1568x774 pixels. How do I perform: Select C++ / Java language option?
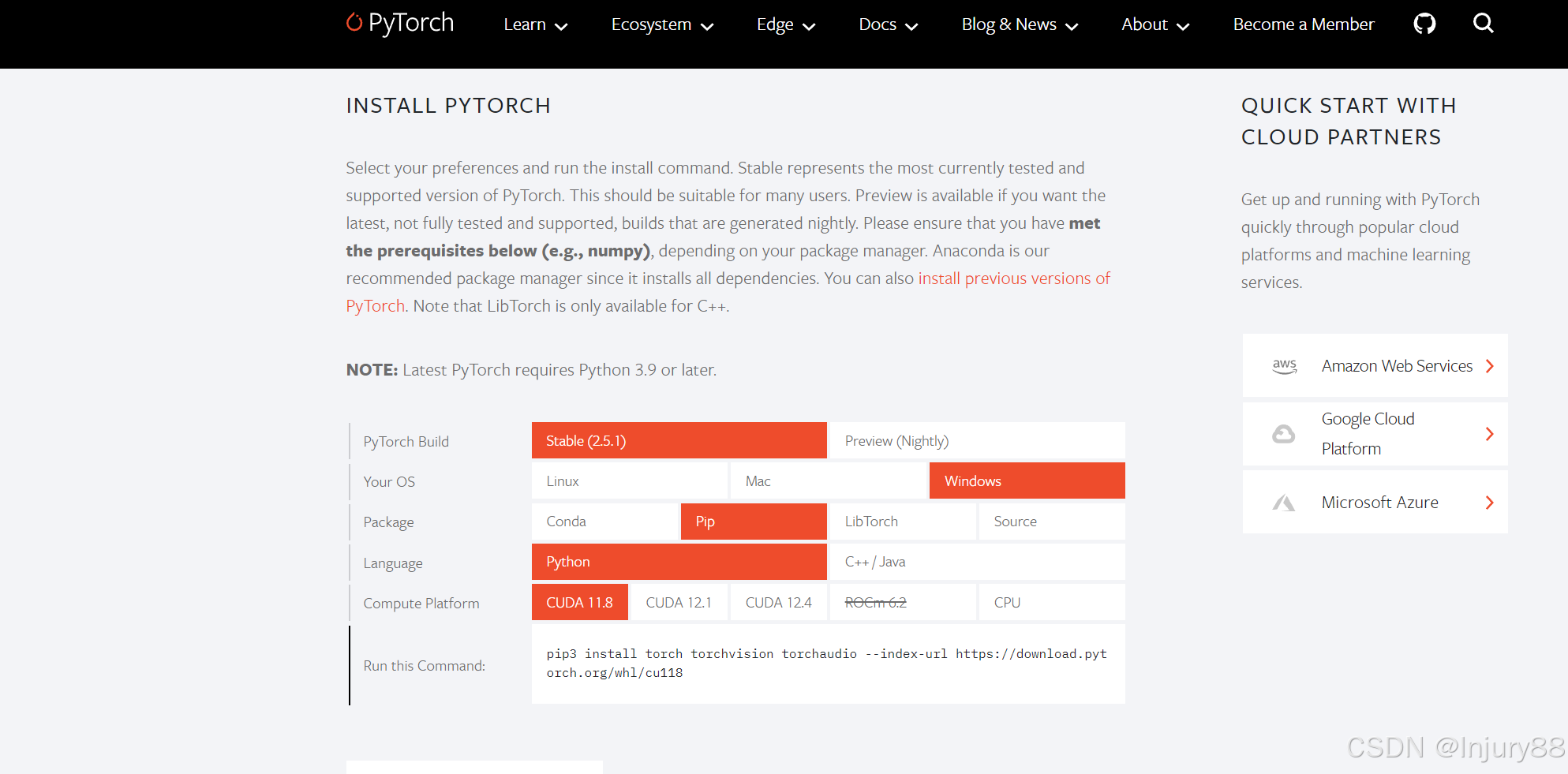click(x=978, y=562)
